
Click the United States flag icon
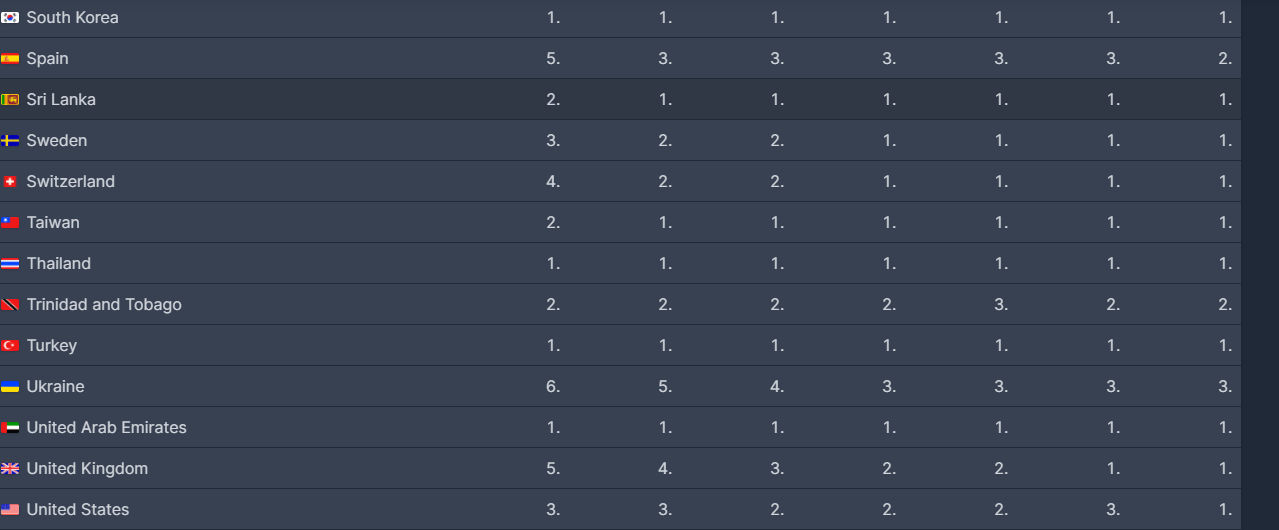click(x=10, y=510)
